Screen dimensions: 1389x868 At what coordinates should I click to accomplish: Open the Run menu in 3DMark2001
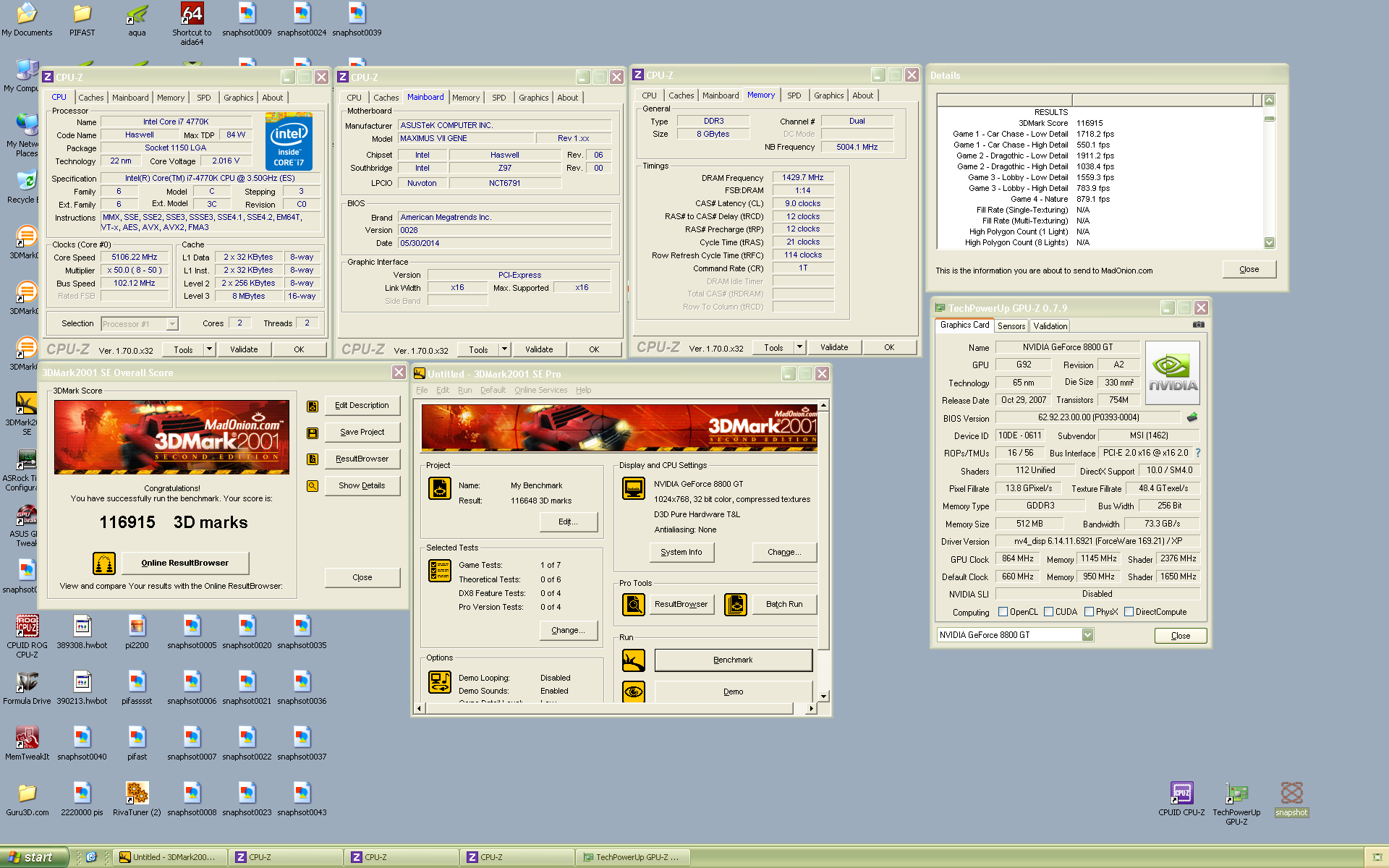point(464,390)
